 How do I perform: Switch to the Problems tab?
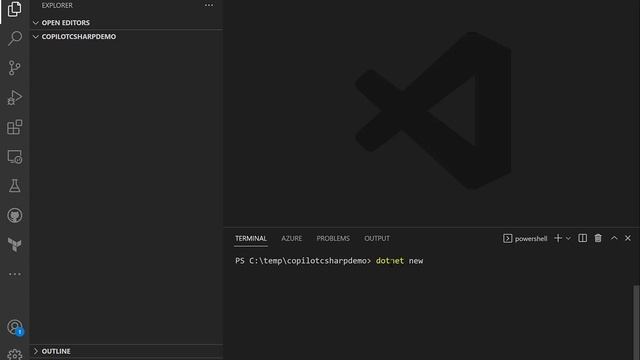(x=333, y=238)
